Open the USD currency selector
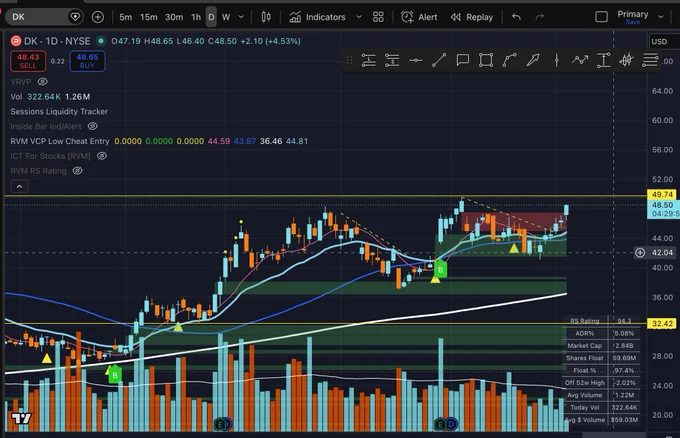Screen dimensions: 680x438 pyautogui.click(x=659, y=42)
